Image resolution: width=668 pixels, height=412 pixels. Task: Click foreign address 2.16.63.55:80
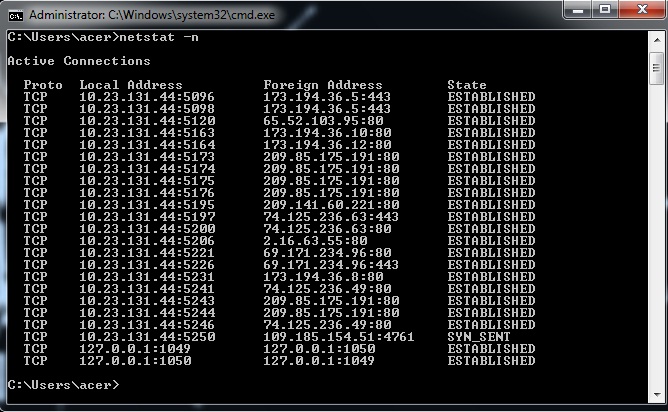coord(315,241)
